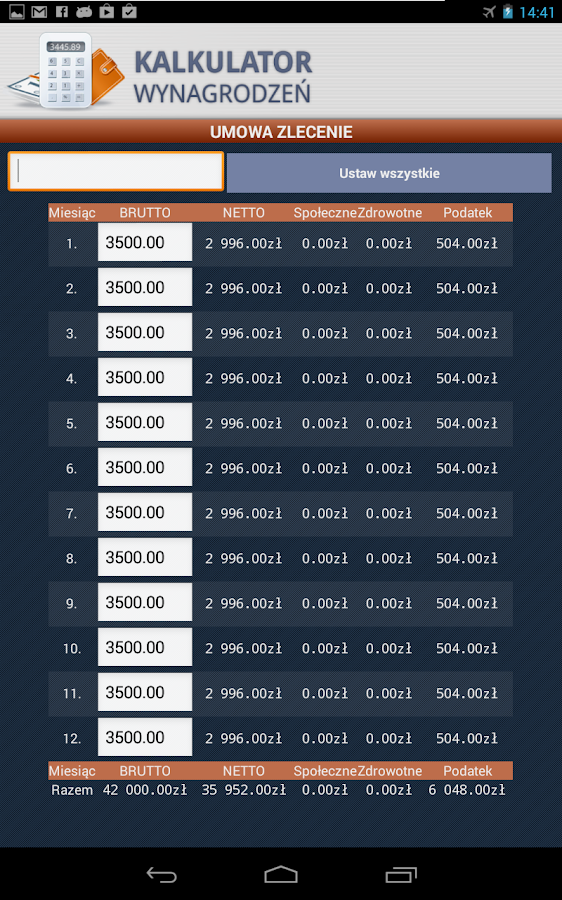The width and height of the screenshot is (562, 900).
Task: Tap the 'UMOWA ZLECENIE' title bar
Action: tap(281, 131)
